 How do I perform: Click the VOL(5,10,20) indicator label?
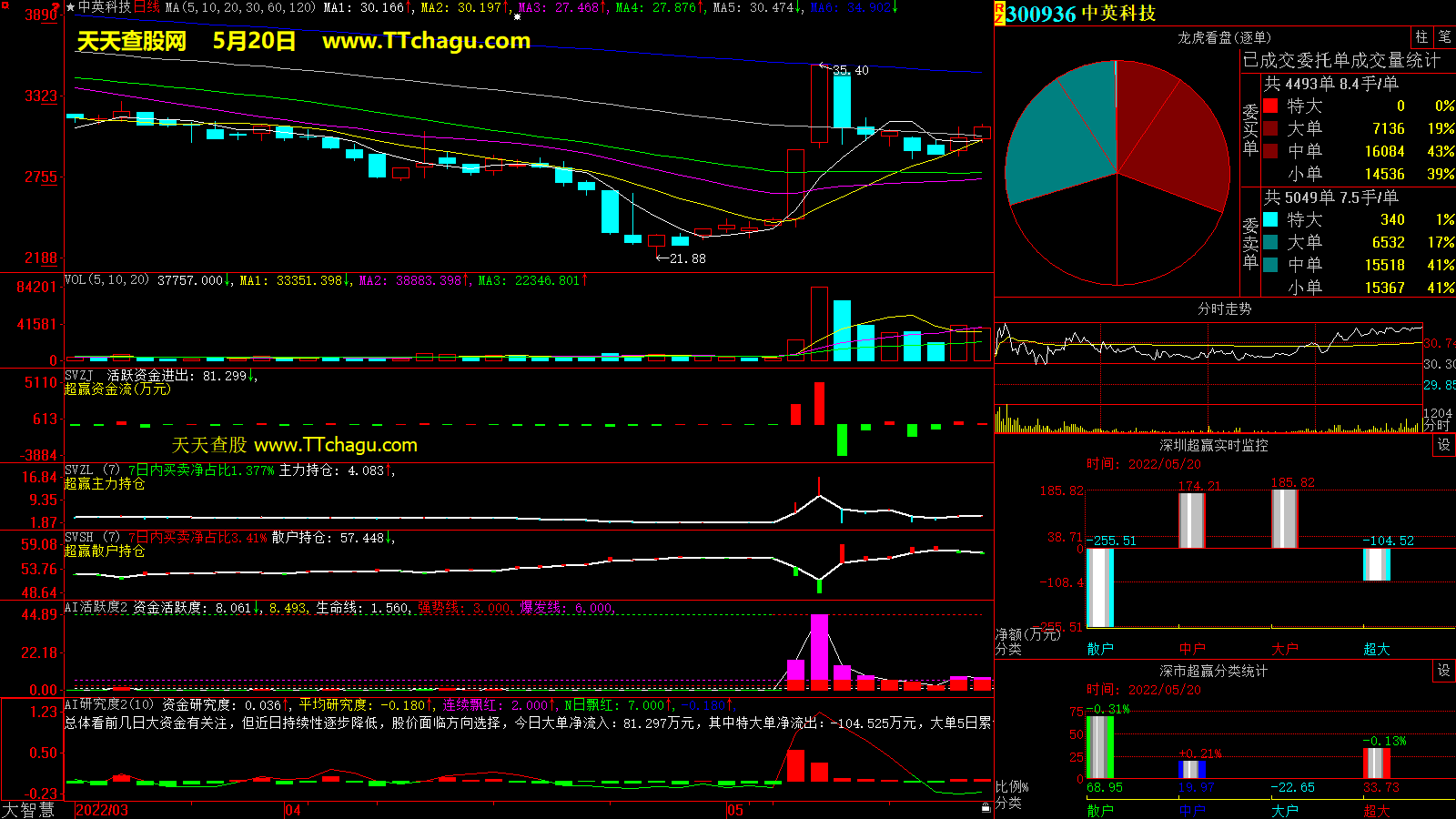(x=106, y=280)
